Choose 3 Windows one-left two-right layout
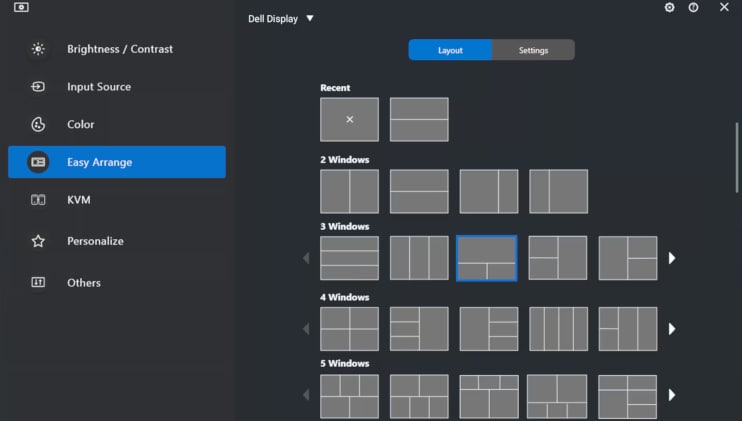The width and height of the screenshot is (742, 421). 628,258
